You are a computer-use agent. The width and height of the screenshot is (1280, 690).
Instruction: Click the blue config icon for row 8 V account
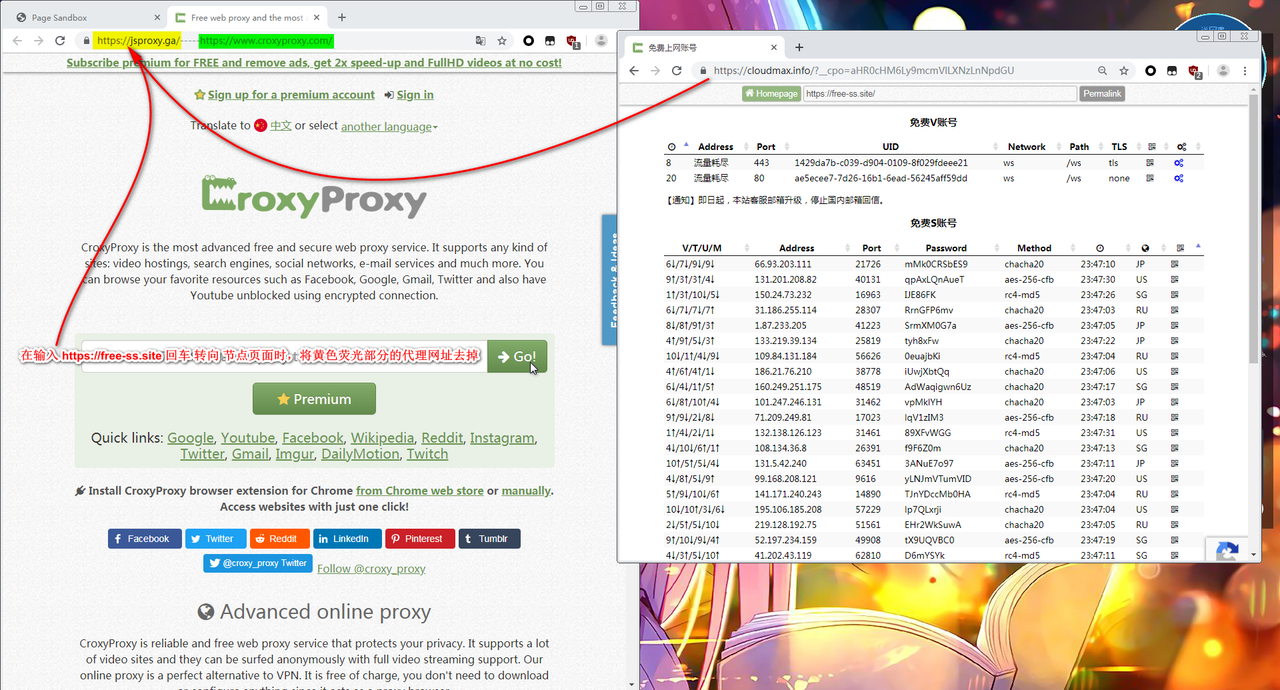[1179, 162]
